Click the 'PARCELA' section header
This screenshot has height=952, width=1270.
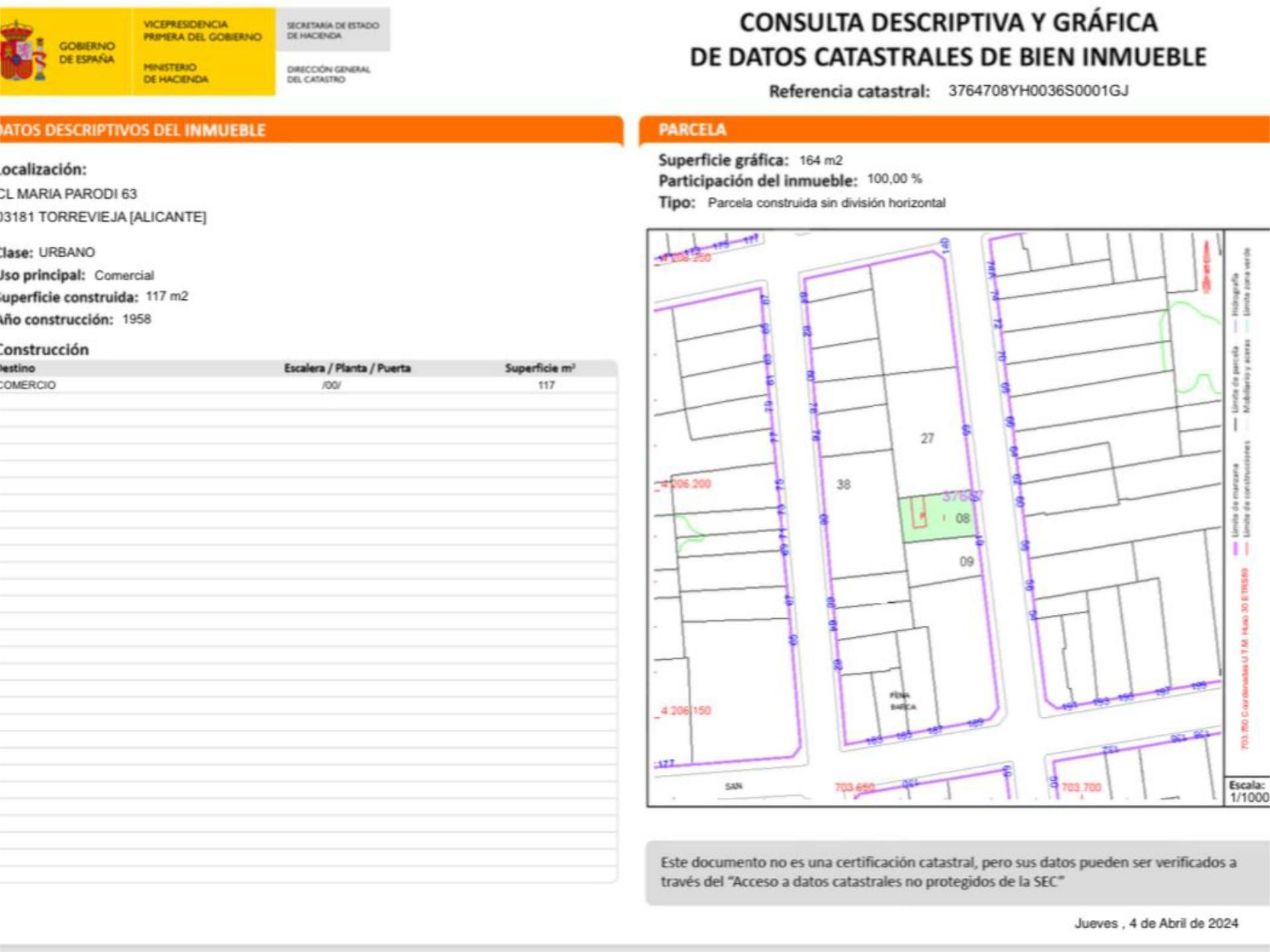coord(692,130)
